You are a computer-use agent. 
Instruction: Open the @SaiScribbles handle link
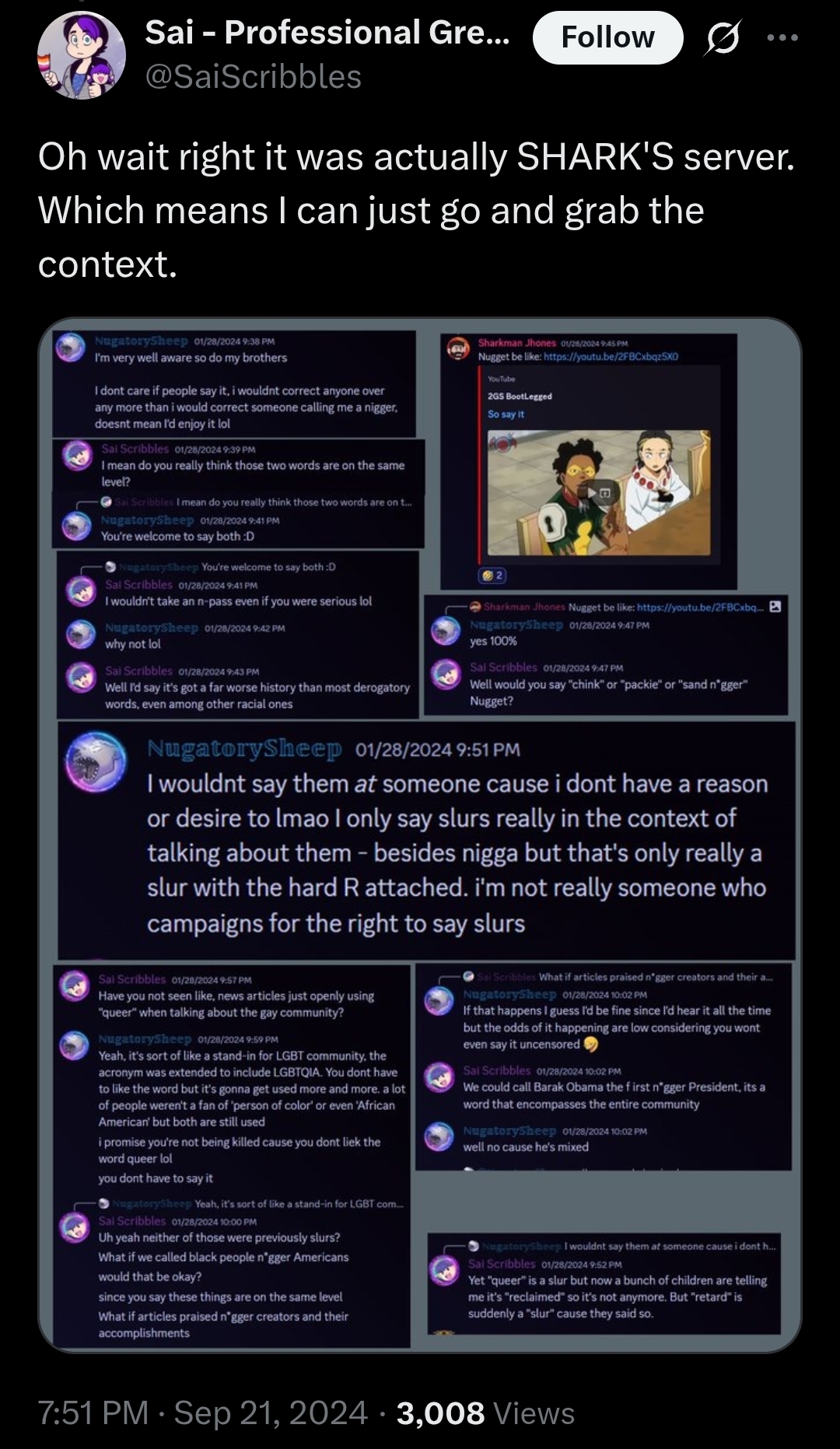(254, 77)
